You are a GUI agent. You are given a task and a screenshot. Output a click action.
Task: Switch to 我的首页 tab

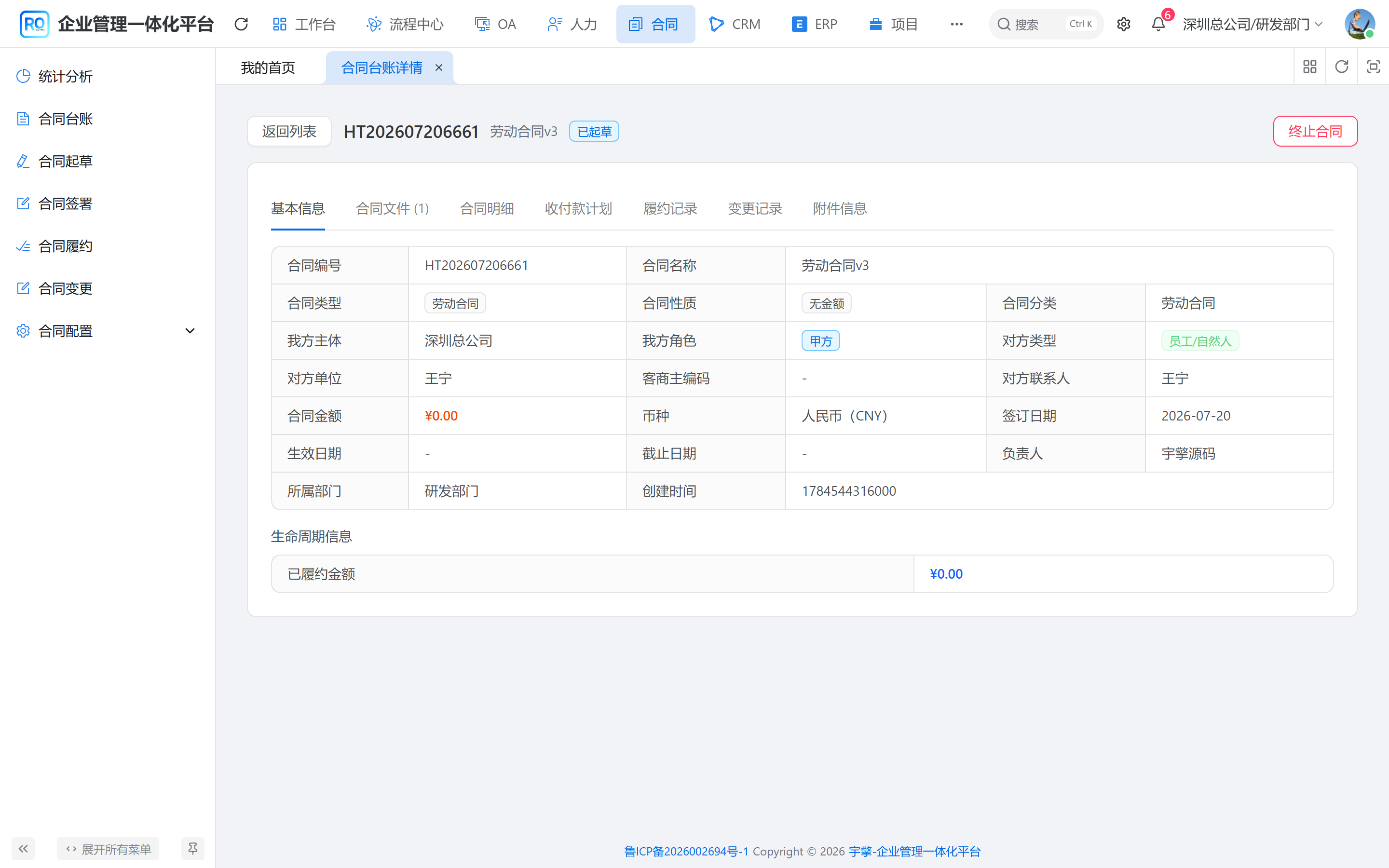click(x=268, y=68)
